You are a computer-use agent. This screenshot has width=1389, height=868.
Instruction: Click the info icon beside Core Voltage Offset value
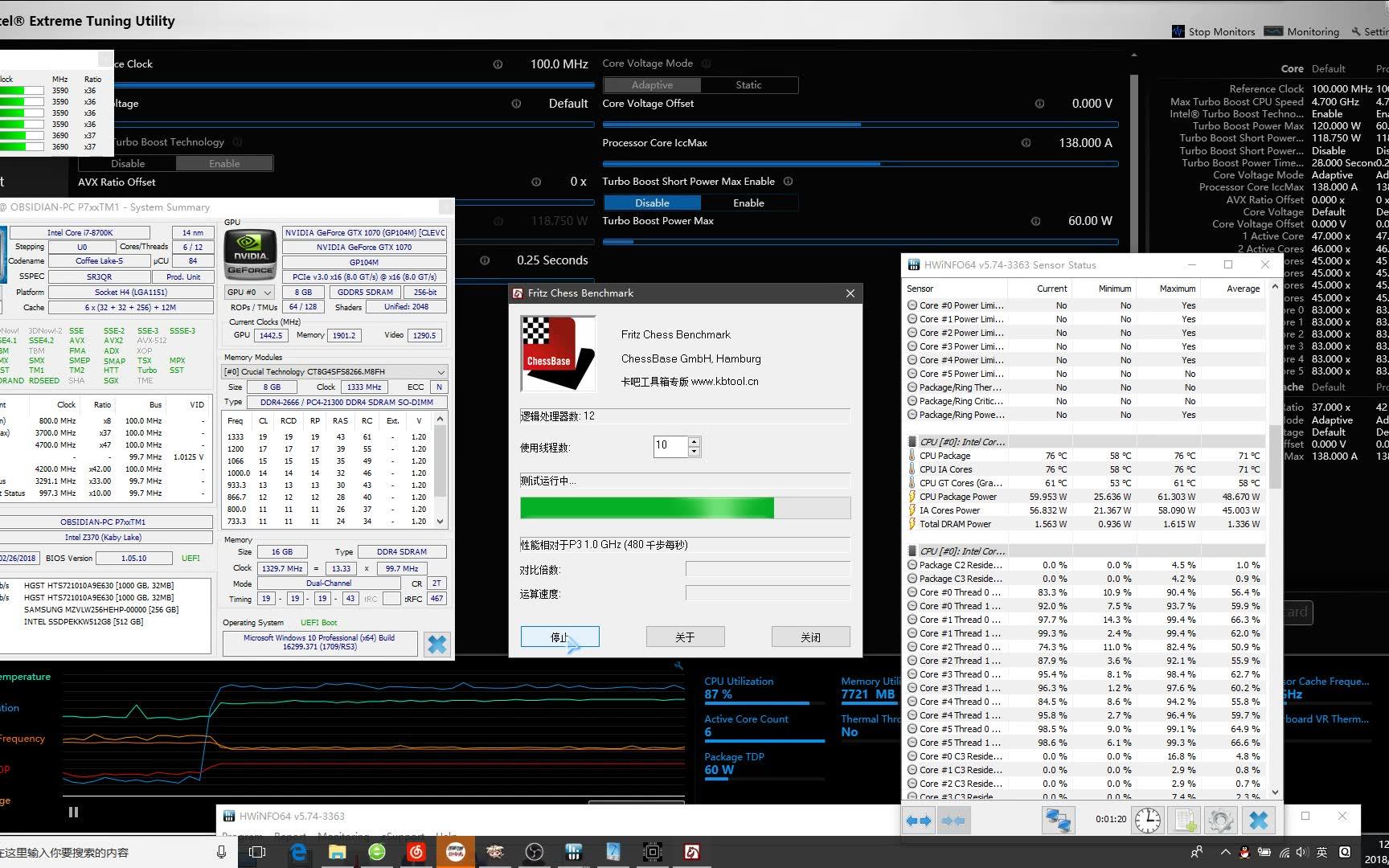1039,104
